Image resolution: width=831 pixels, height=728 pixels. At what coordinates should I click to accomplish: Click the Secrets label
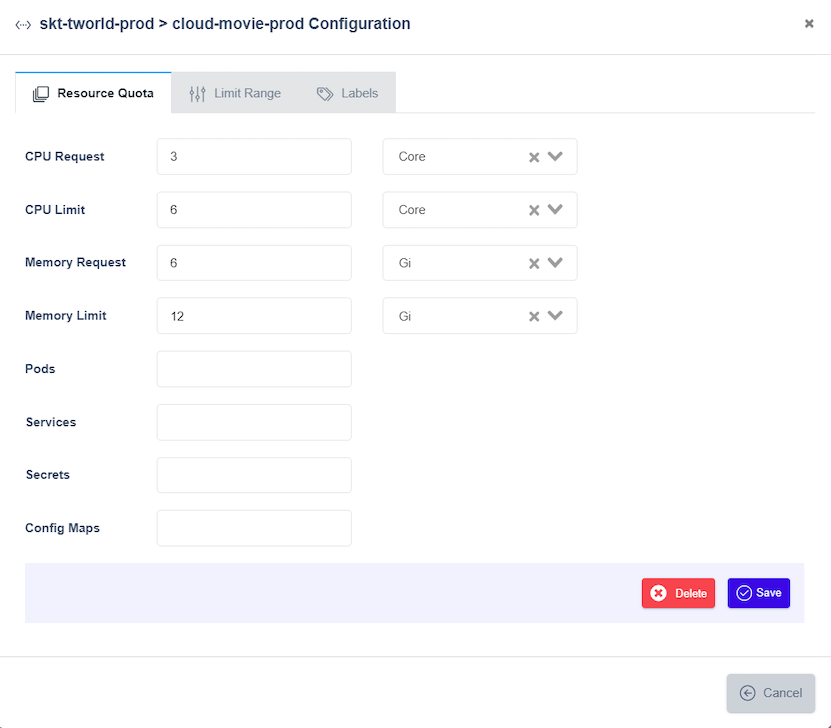click(48, 475)
